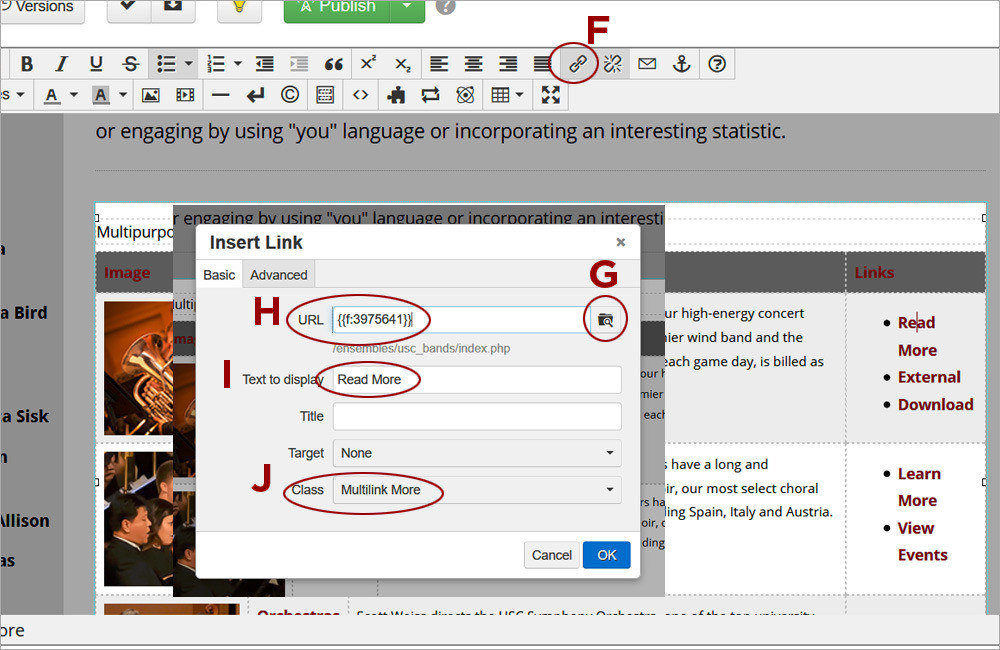Apply the background highlight color 'A' button

click(x=101, y=95)
